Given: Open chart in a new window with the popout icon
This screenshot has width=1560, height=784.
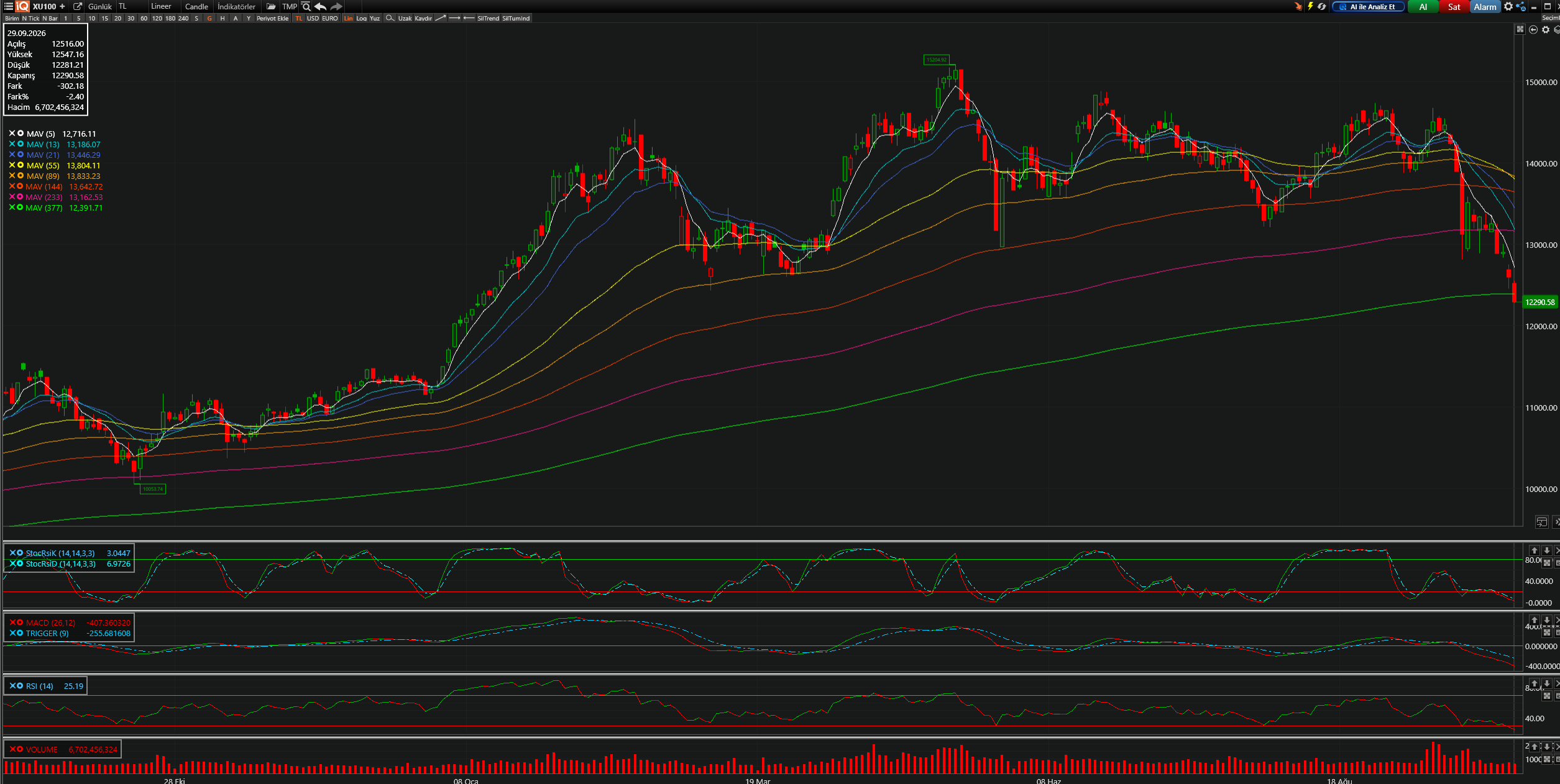Looking at the screenshot, I should 78,6.
